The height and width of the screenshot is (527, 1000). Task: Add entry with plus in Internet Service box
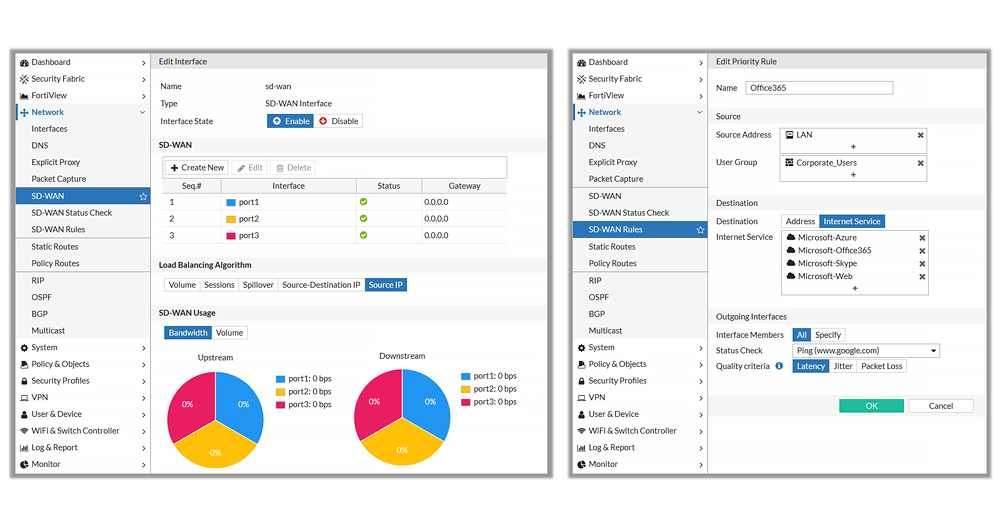point(855,288)
